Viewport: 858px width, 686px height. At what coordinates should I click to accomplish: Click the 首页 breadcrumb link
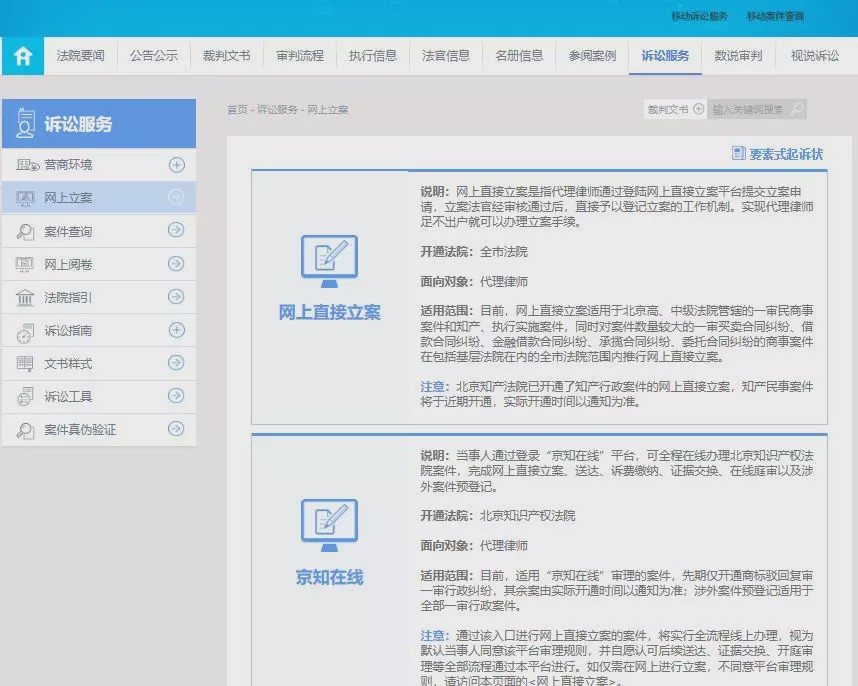pyautogui.click(x=237, y=110)
